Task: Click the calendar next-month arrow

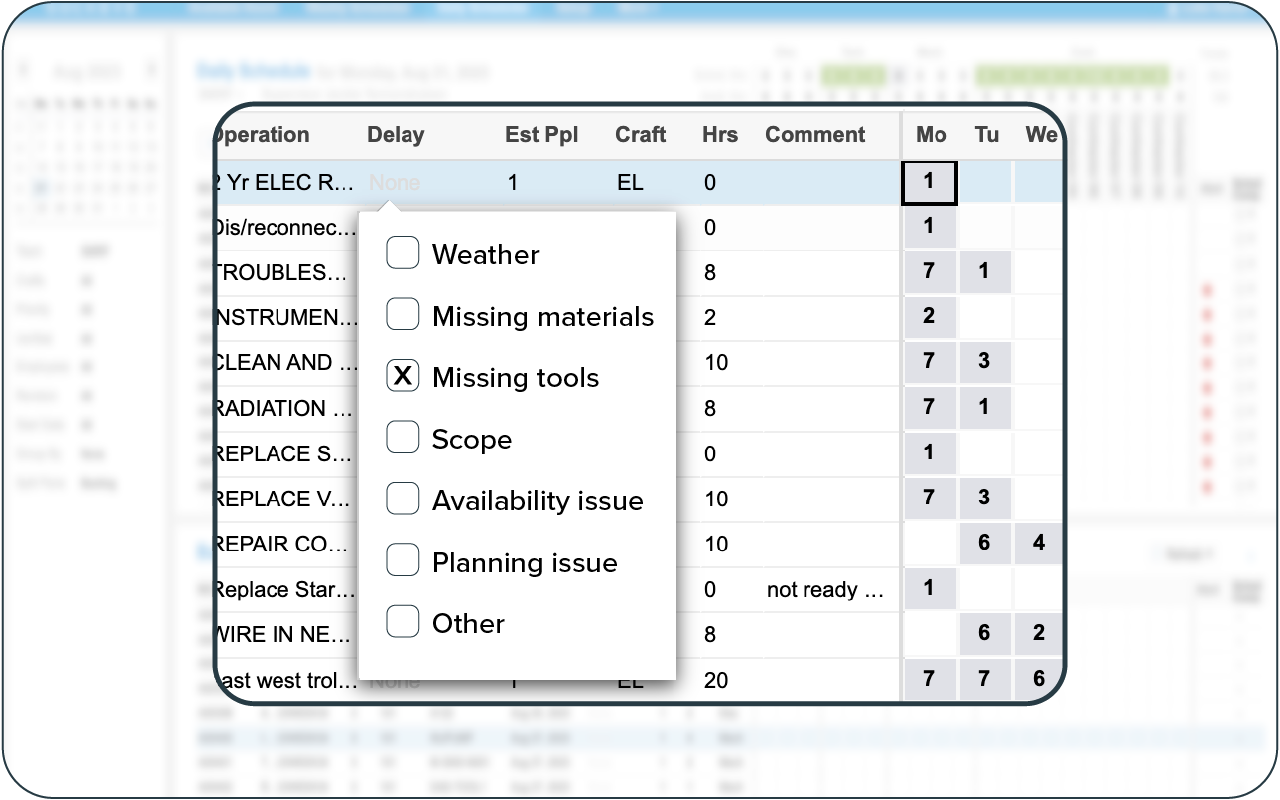Action: tap(150, 71)
